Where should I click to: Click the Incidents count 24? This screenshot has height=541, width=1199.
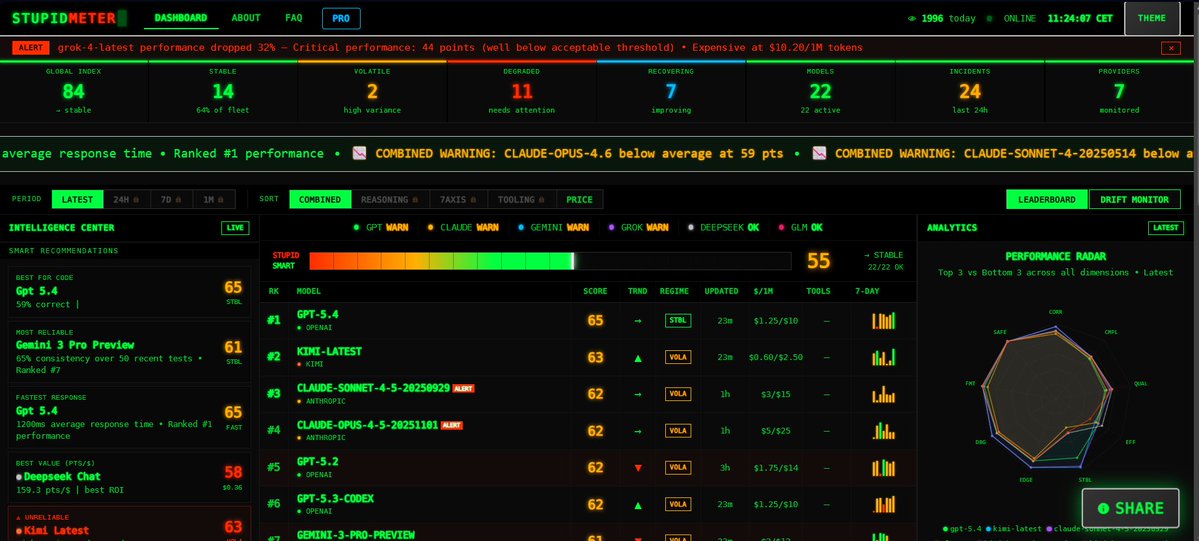coord(970,93)
